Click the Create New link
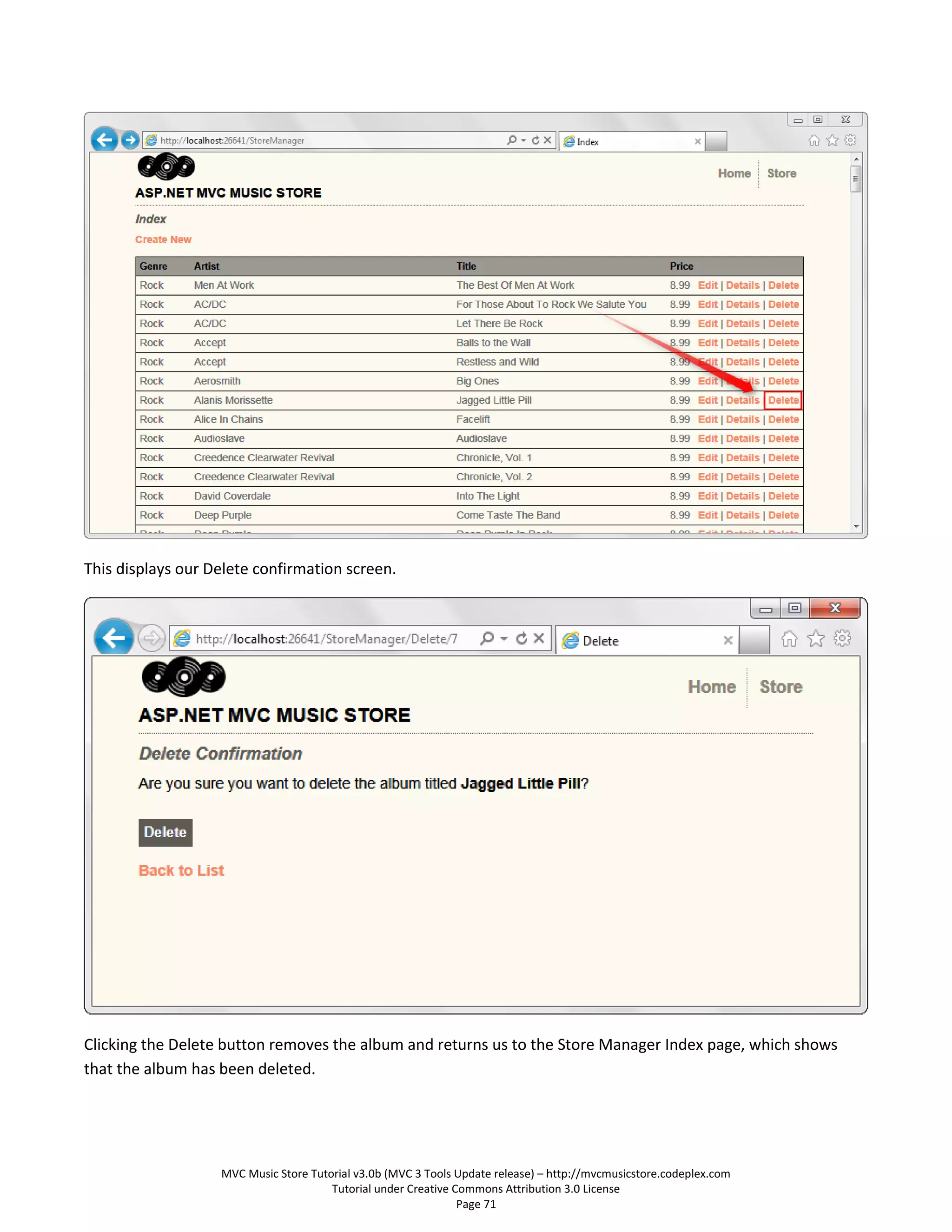952x1232 pixels. click(x=164, y=239)
